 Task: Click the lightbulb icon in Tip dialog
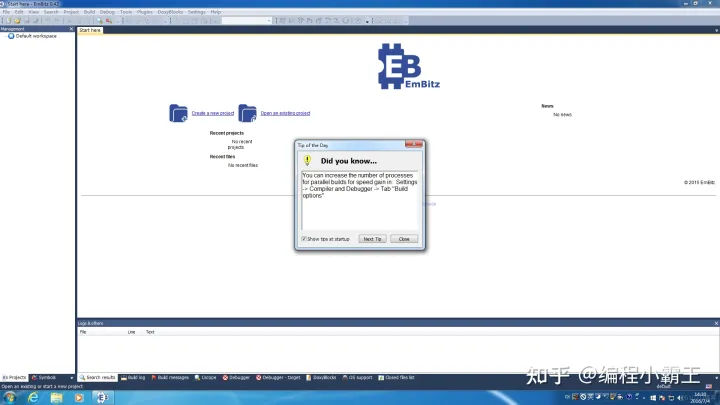click(307, 160)
